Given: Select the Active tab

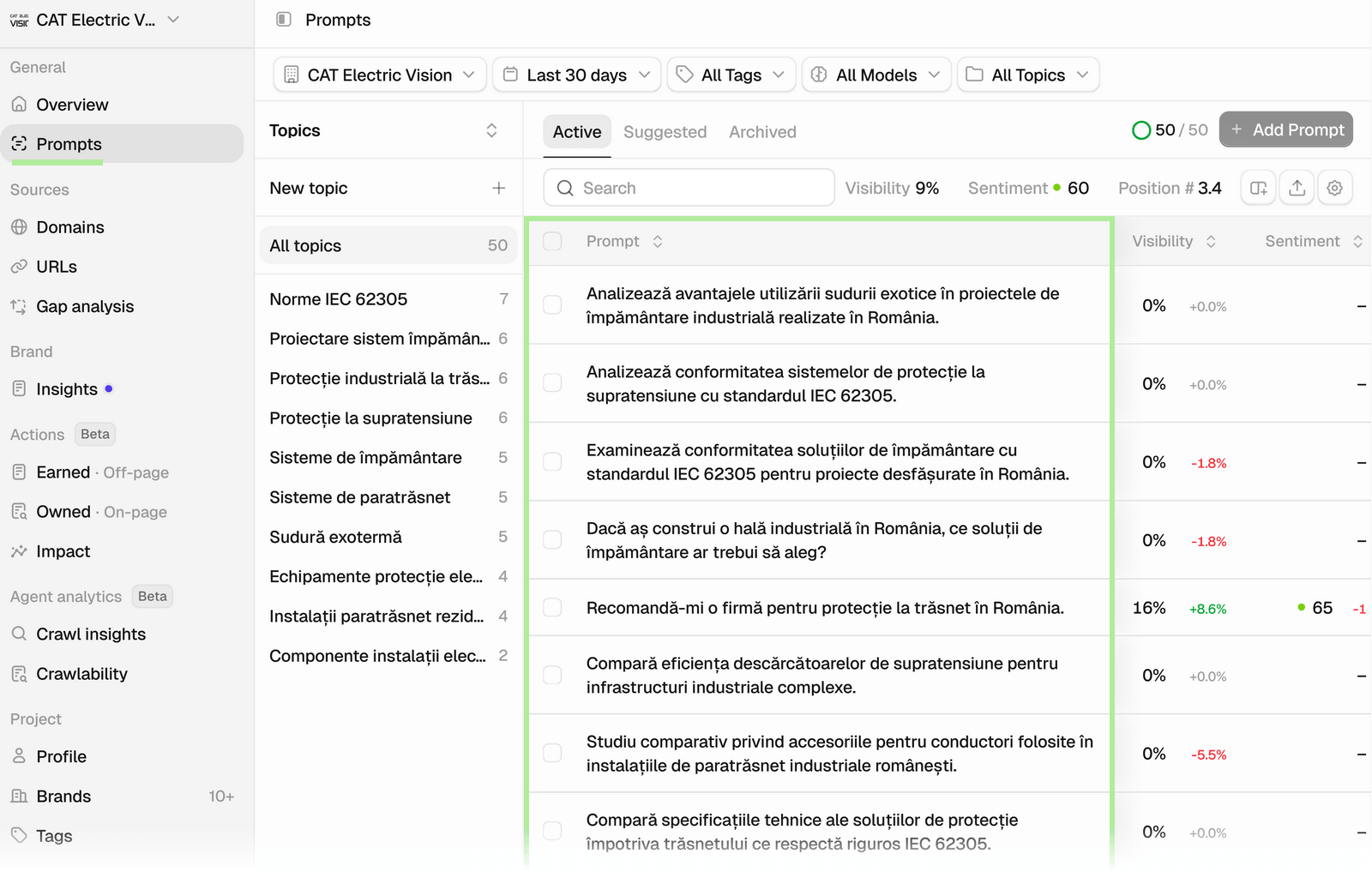Looking at the screenshot, I should [x=577, y=132].
